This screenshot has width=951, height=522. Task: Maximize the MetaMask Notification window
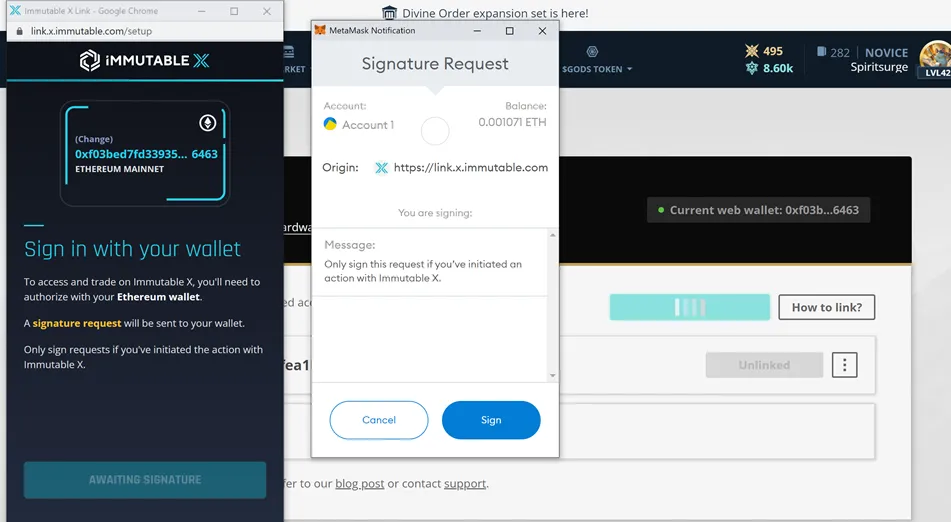[x=509, y=30]
